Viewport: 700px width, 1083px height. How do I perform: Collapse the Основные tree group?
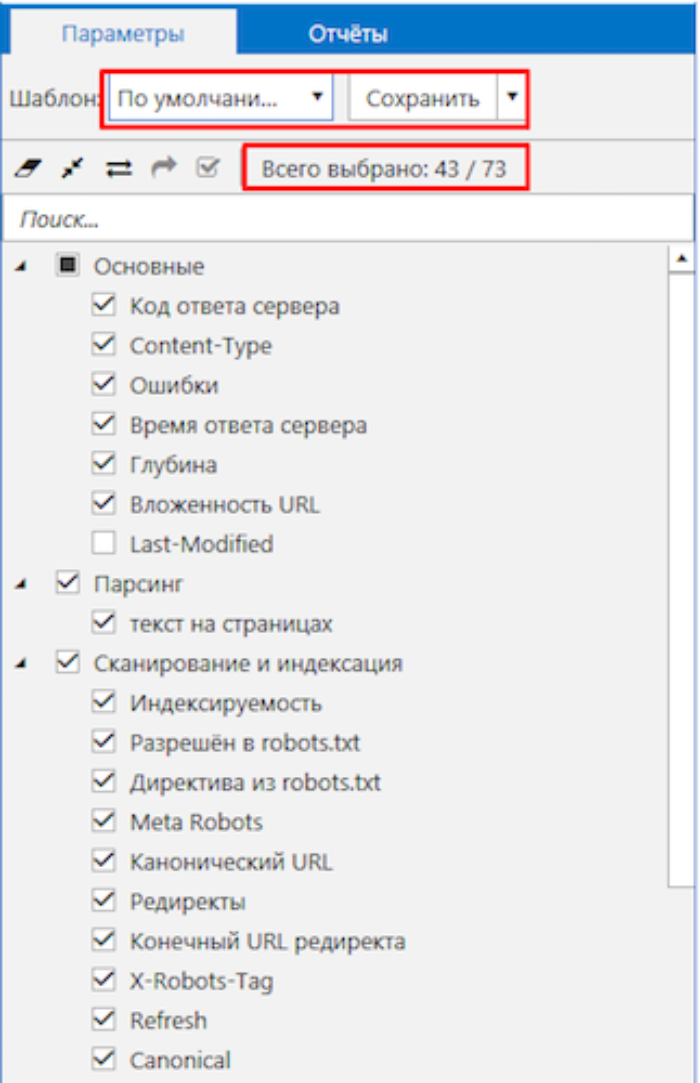tap(22, 266)
